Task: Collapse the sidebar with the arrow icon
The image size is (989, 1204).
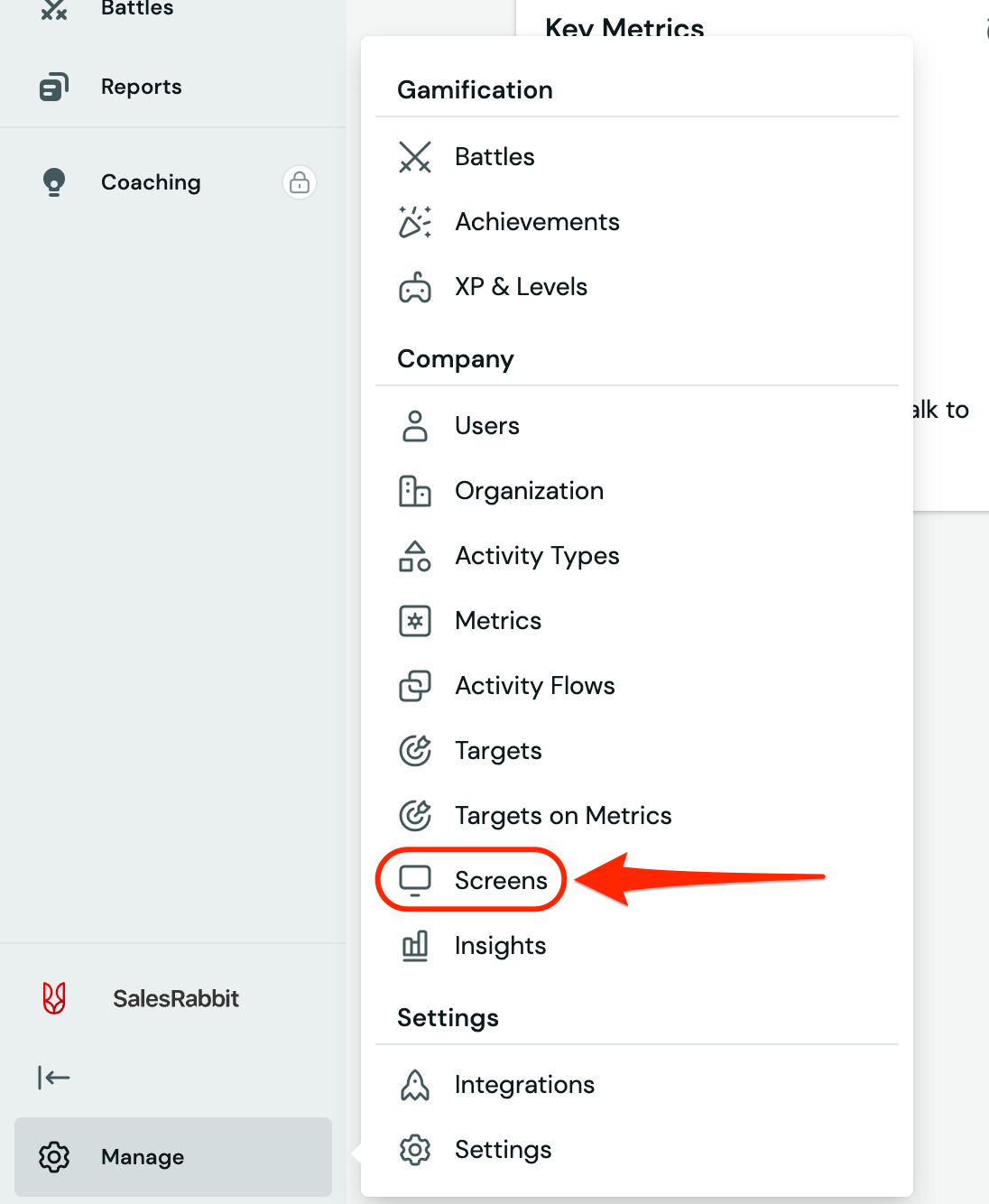Action: pyautogui.click(x=54, y=1077)
